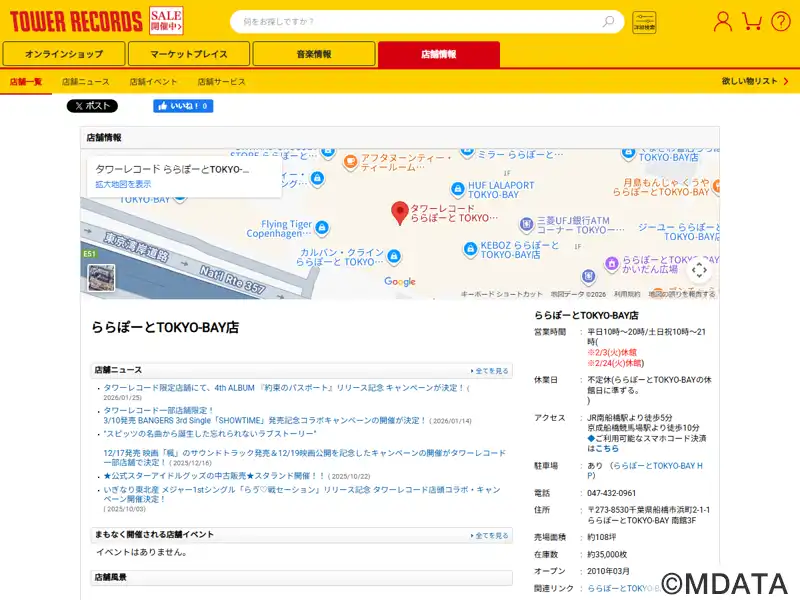
Task: Click the 約35,000枚 stock value
Action: (x=607, y=554)
